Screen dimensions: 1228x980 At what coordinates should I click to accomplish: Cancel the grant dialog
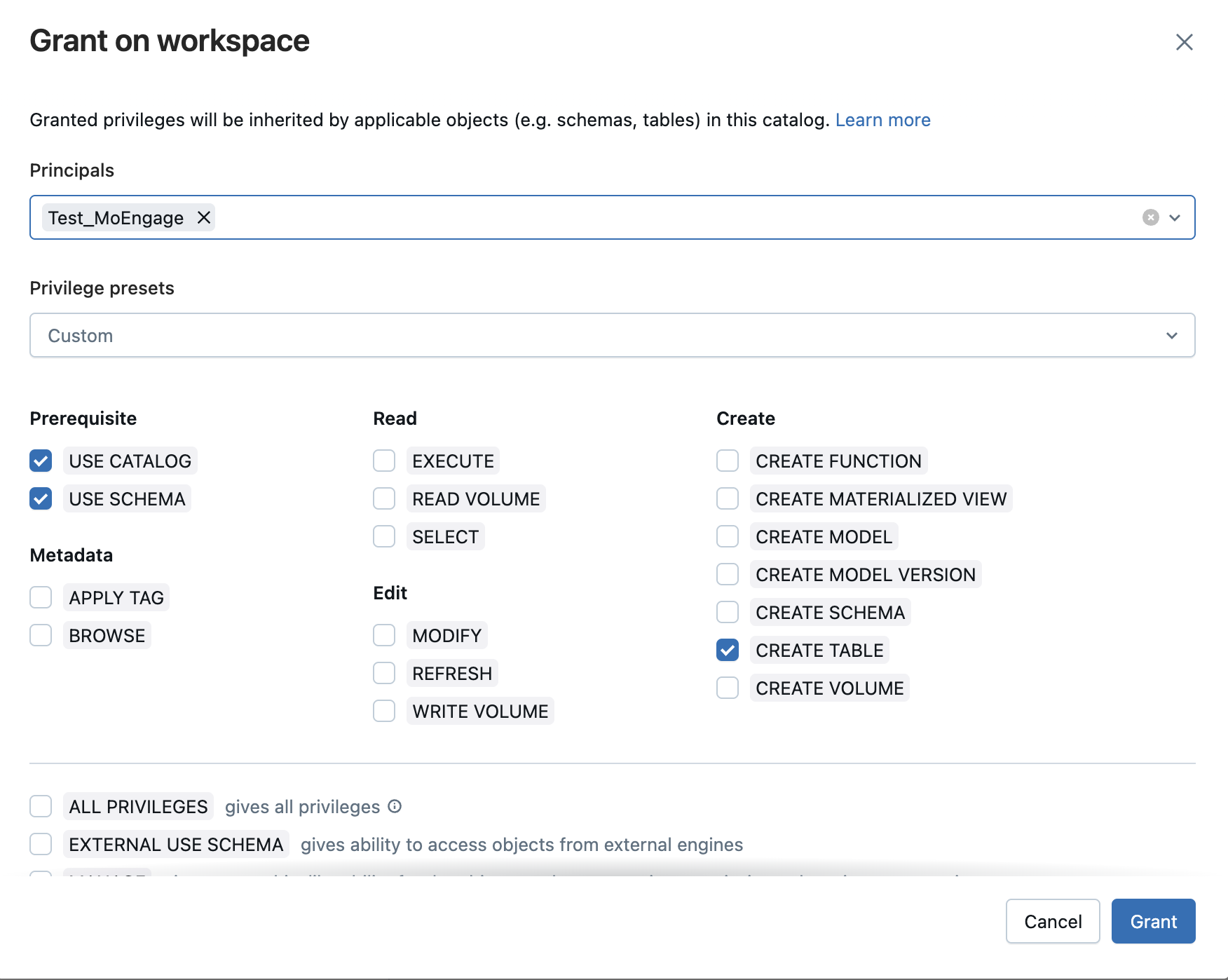click(x=1053, y=921)
